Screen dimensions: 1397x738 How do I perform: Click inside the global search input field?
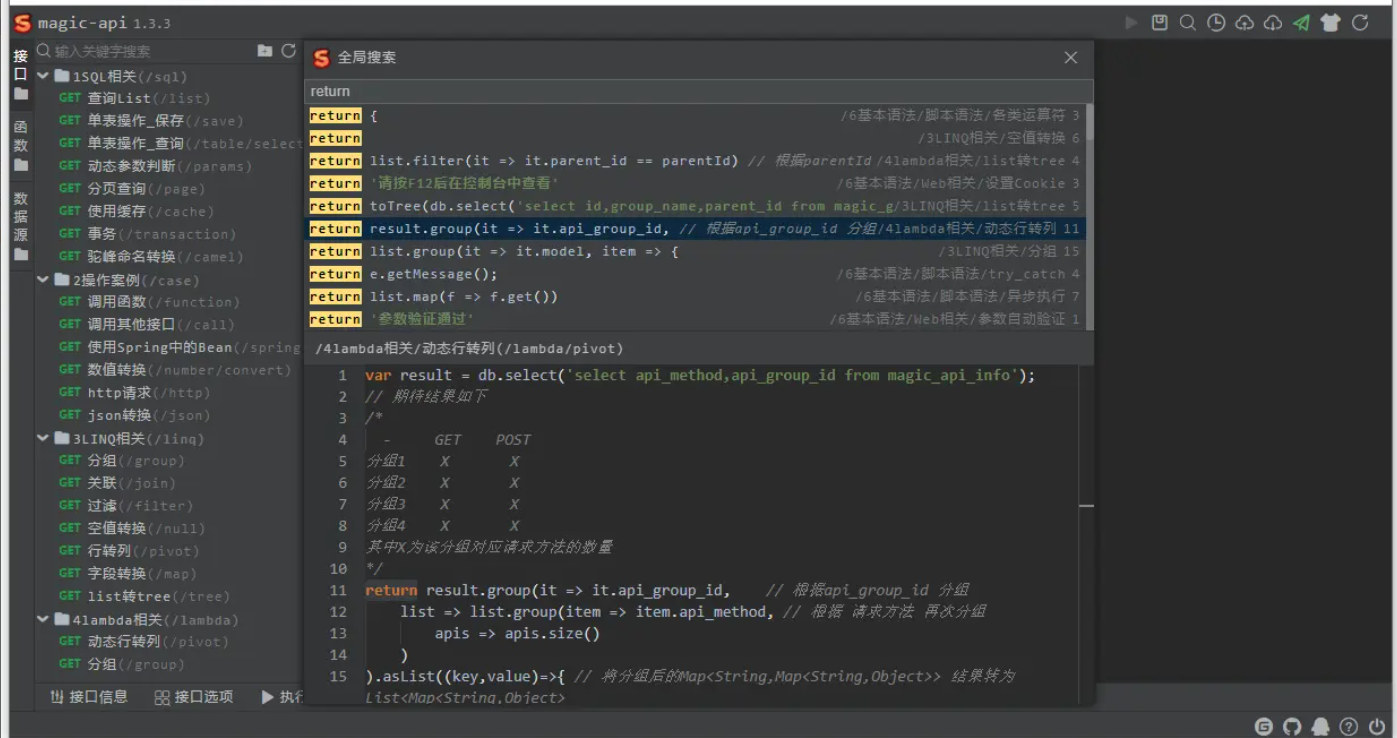pyautogui.click(x=600, y=91)
